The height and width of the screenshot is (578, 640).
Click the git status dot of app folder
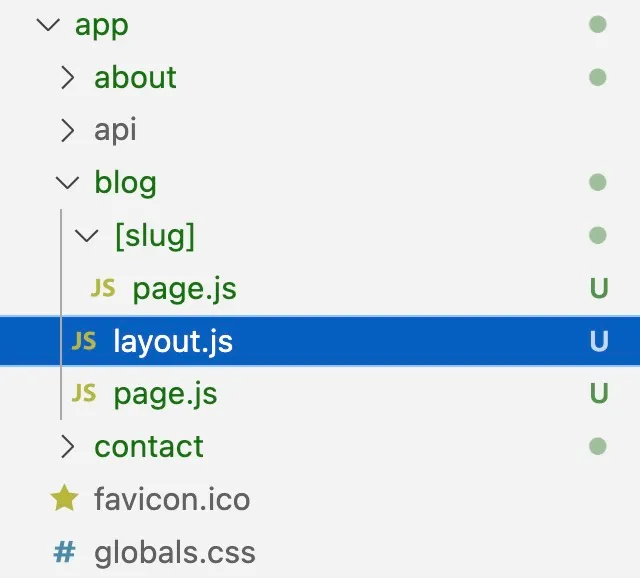coord(598,24)
